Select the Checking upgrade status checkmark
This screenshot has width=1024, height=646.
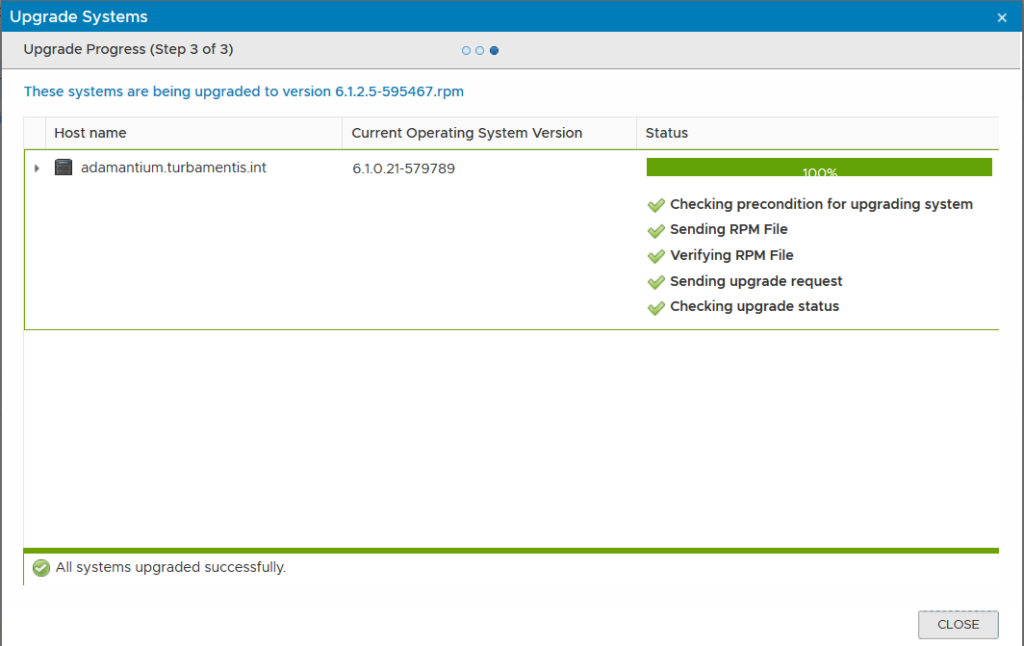point(656,307)
